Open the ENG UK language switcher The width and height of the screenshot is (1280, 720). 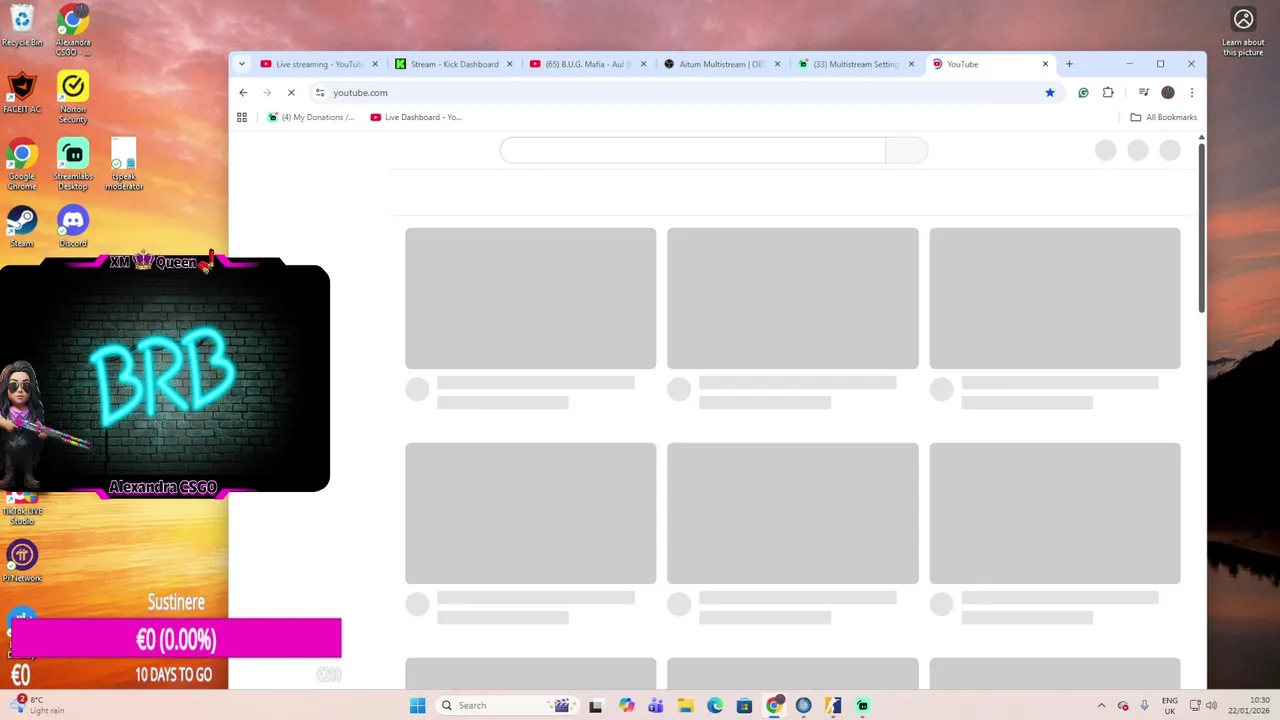tap(1169, 705)
